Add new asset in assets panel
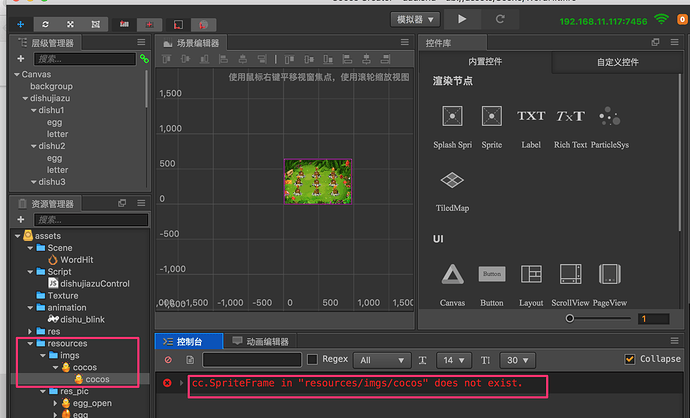The image size is (690, 418). tap(21, 219)
